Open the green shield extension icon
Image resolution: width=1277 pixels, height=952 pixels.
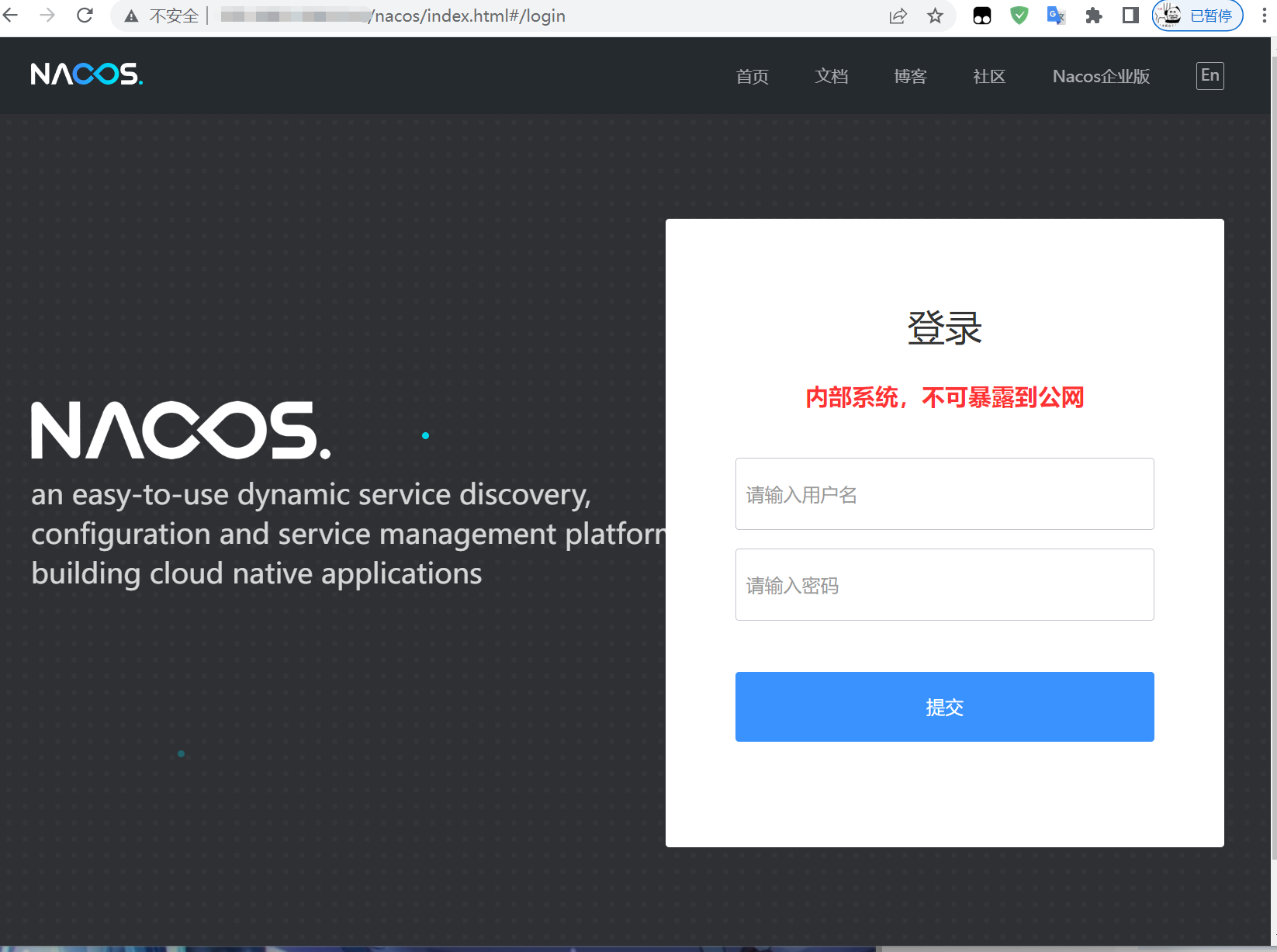[x=1019, y=16]
